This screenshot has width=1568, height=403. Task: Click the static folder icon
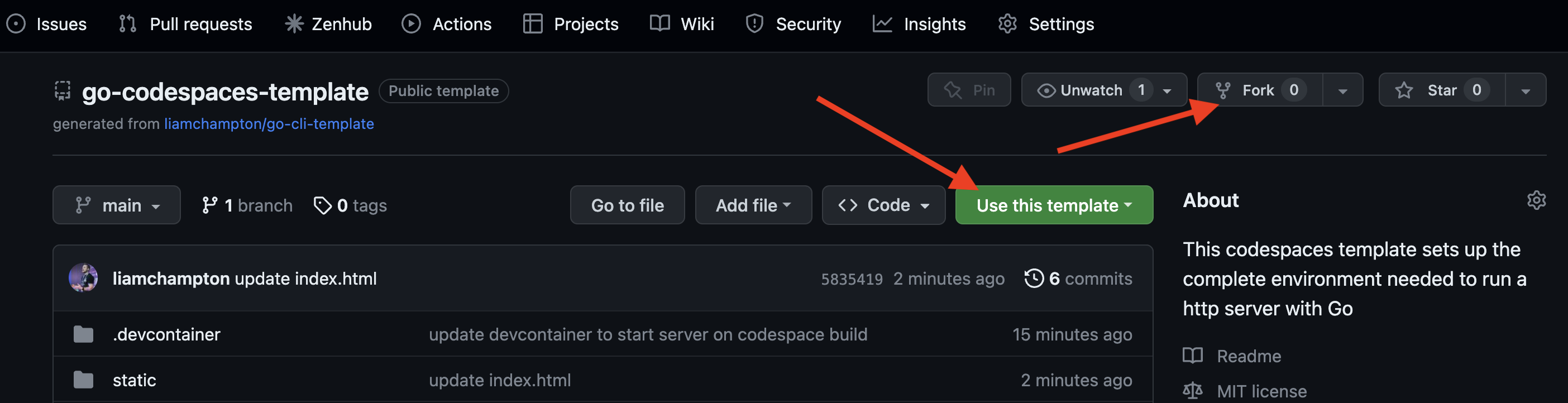point(83,380)
